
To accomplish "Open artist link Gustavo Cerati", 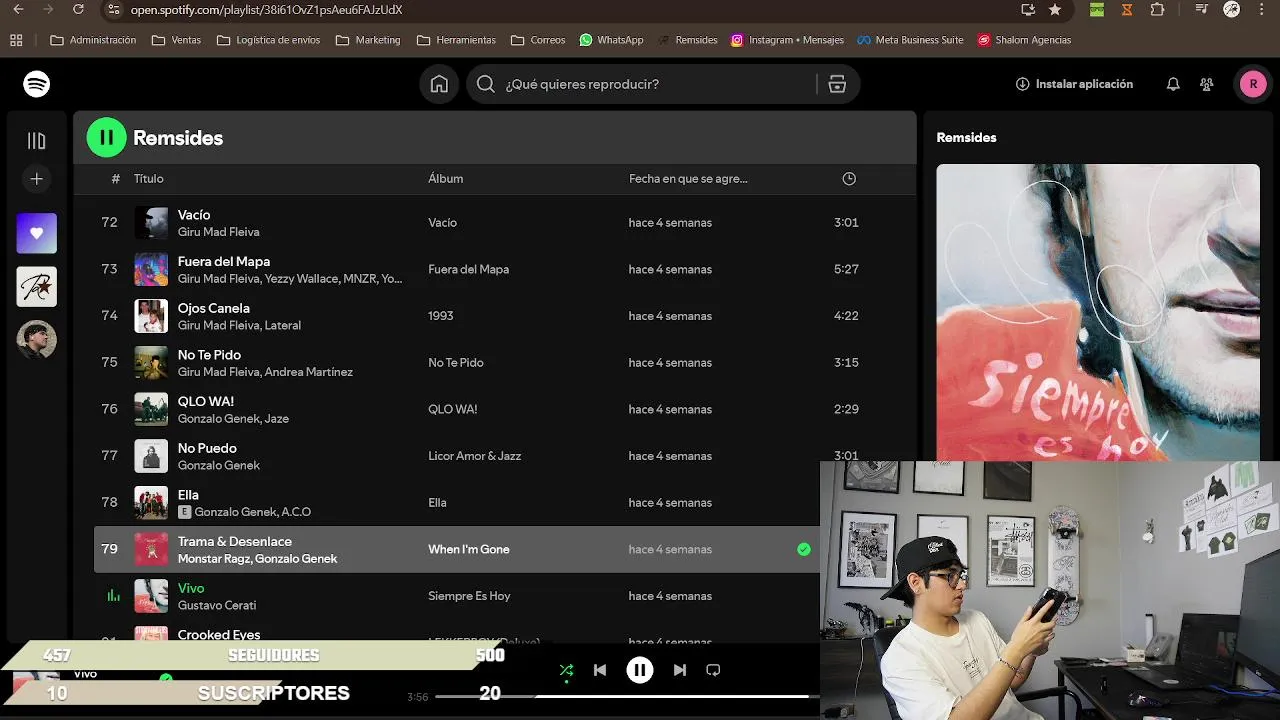I will click(217, 605).
